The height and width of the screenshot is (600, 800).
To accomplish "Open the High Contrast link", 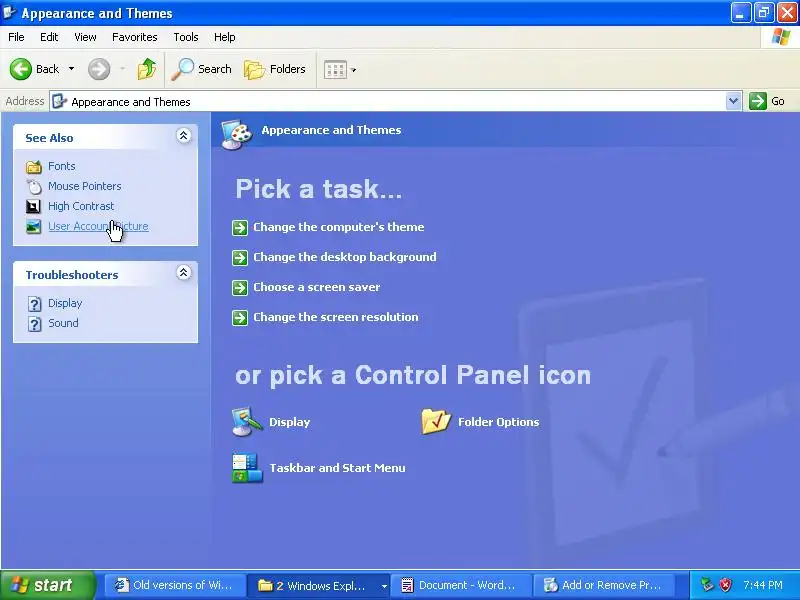I will click(81, 206).
